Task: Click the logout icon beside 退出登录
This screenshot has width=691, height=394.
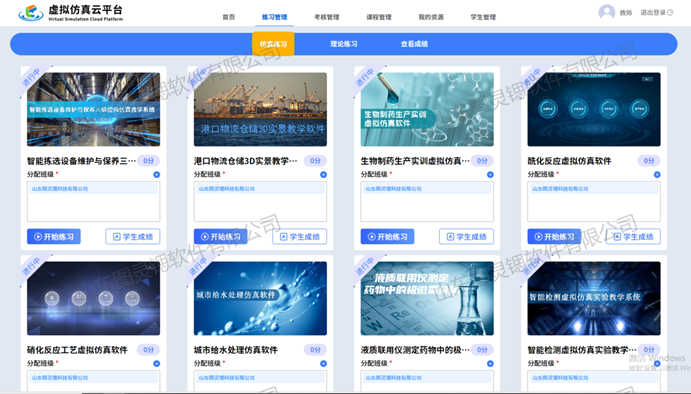Action: click(670, 12)
